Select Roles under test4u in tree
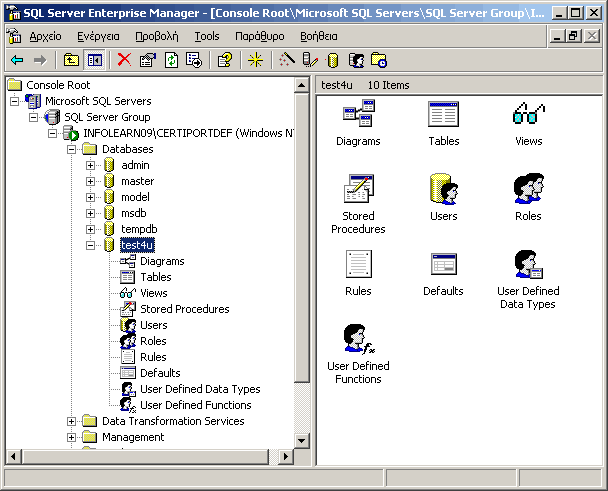 click(x=153, y=341)
